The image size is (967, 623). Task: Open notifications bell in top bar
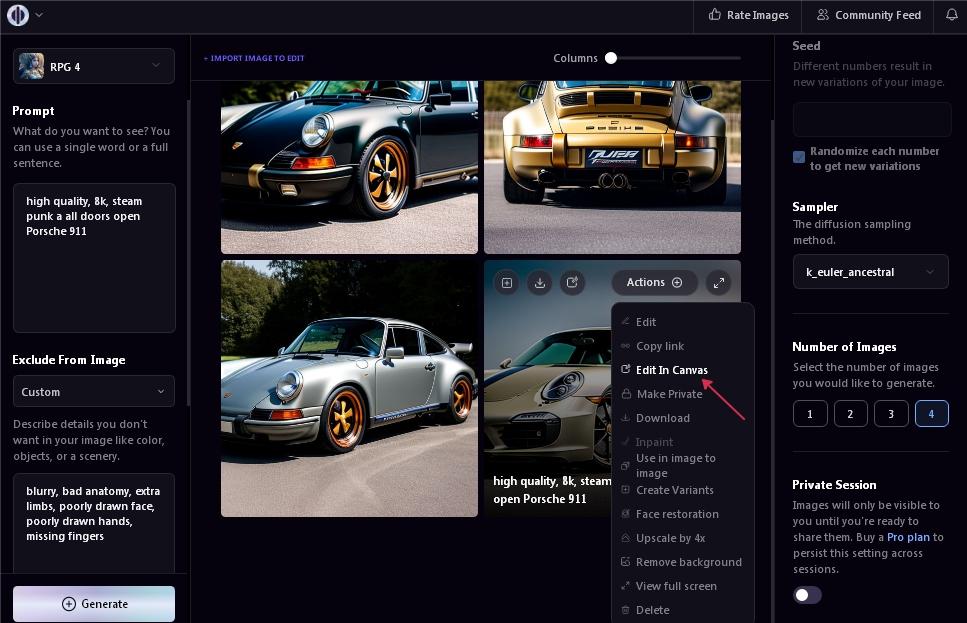(951, 15)
